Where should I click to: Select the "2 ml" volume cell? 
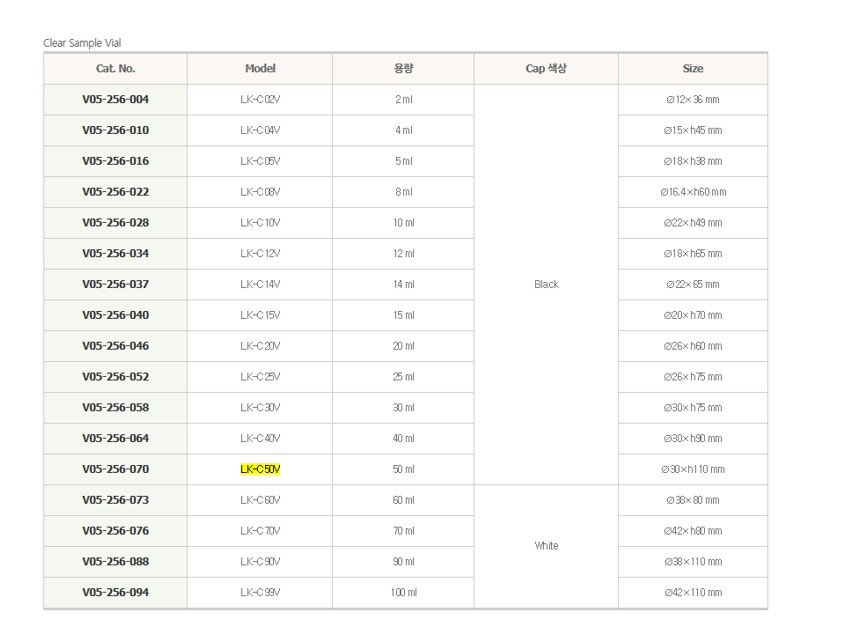tap(404, 99)
